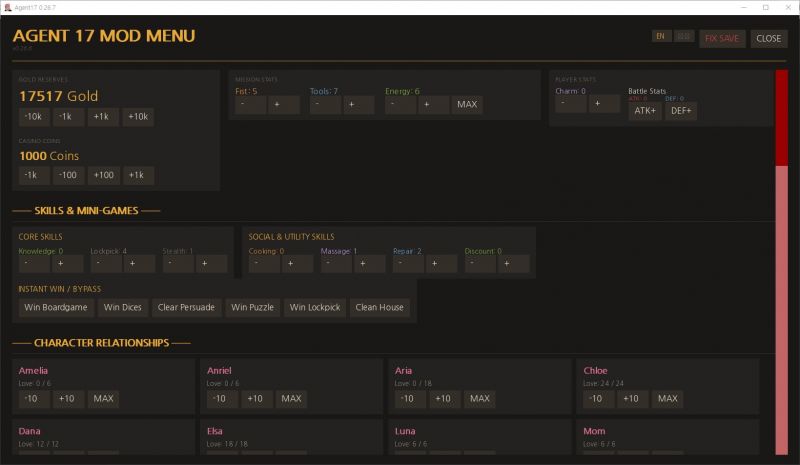Image resolution: width=800 pixels, height=465 pixels.
Task: Max out the Energy stat
Action: (x=467, y=104)
